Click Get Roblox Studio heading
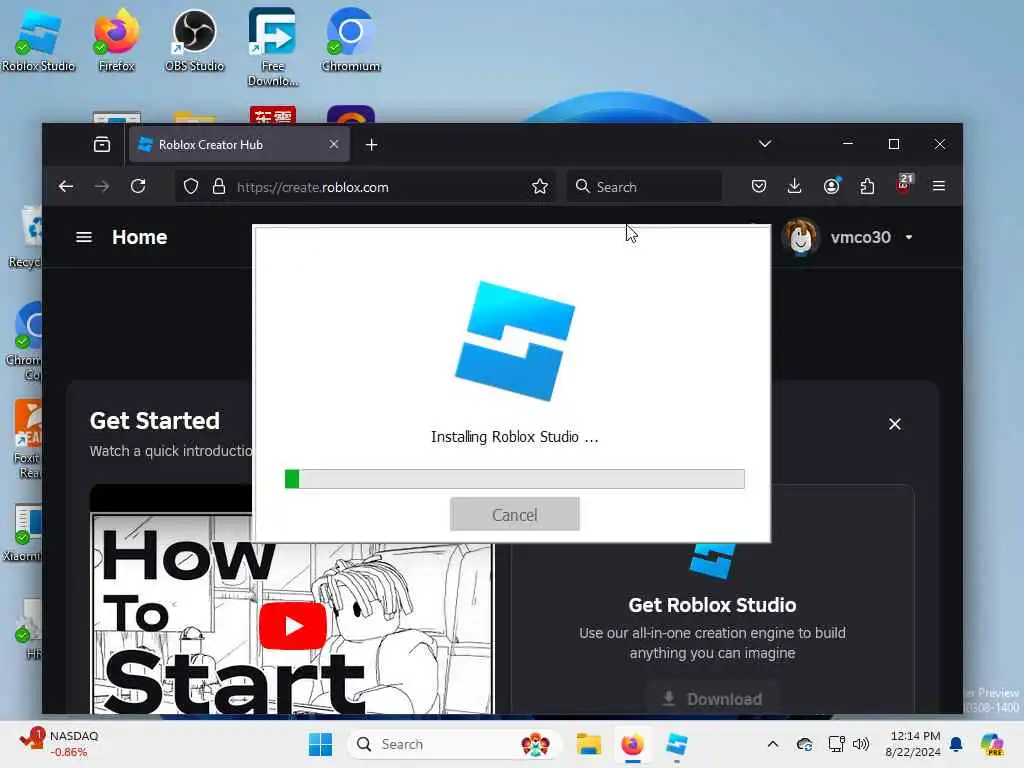This screenshot has height=768, width=1024. 712,605
